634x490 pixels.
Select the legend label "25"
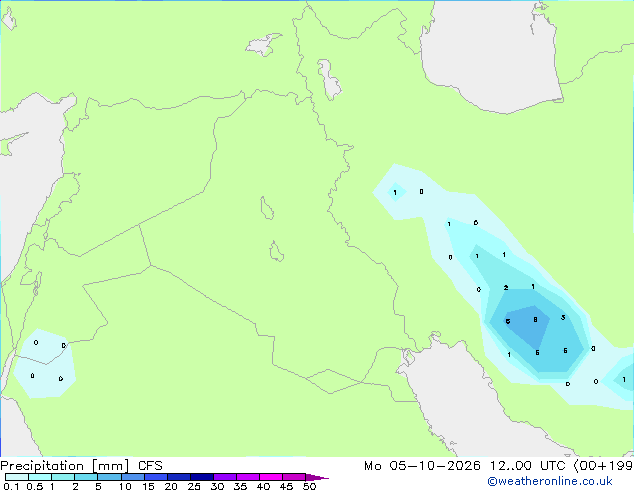tap(194, 486)
